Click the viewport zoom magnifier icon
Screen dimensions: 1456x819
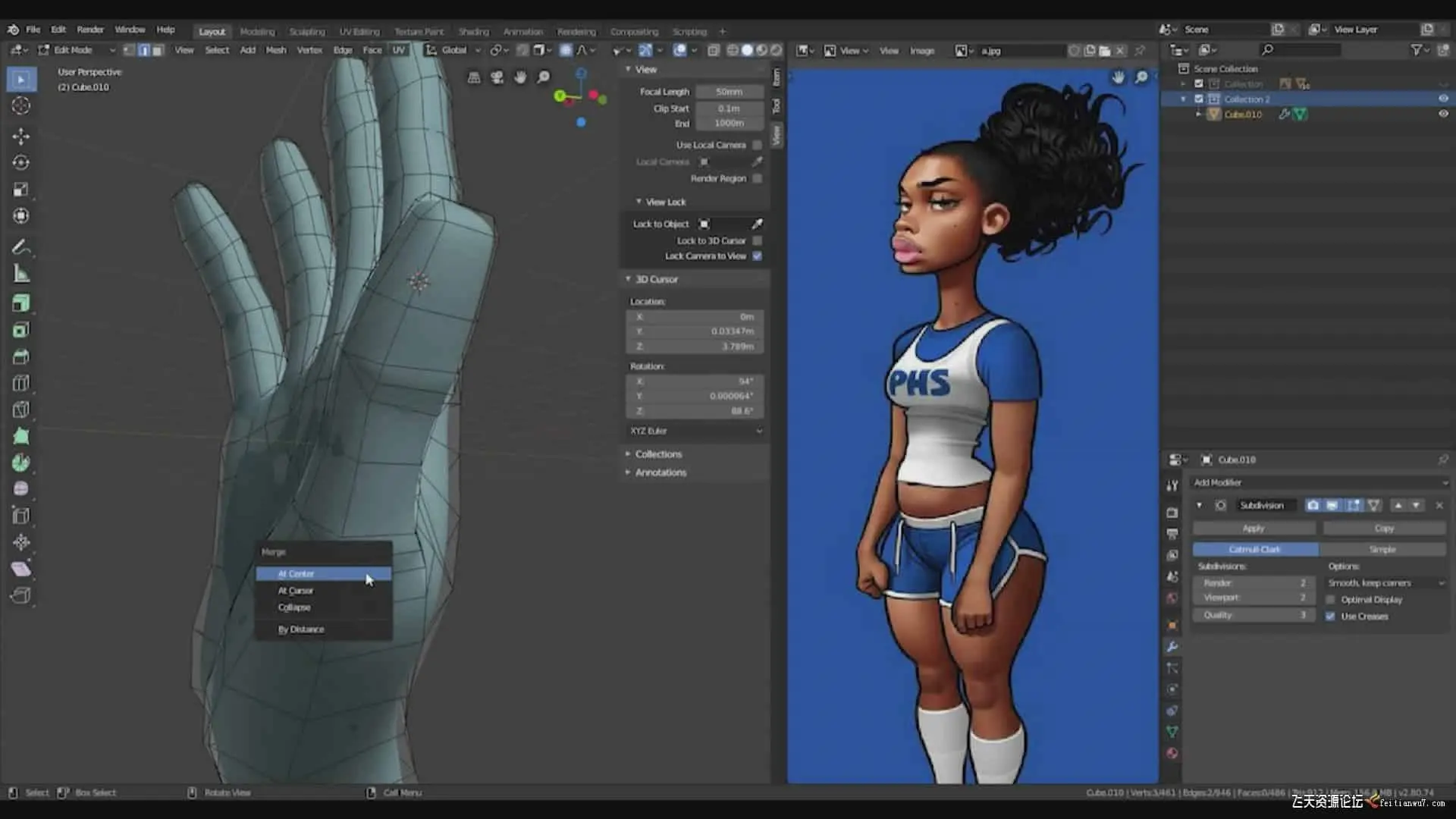(543, 77)
